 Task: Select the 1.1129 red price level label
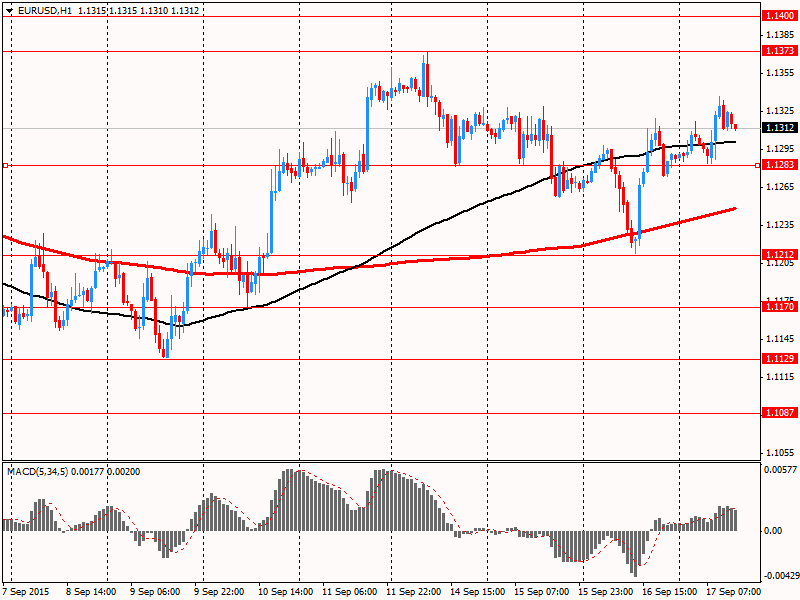click(x=779, y=359)
